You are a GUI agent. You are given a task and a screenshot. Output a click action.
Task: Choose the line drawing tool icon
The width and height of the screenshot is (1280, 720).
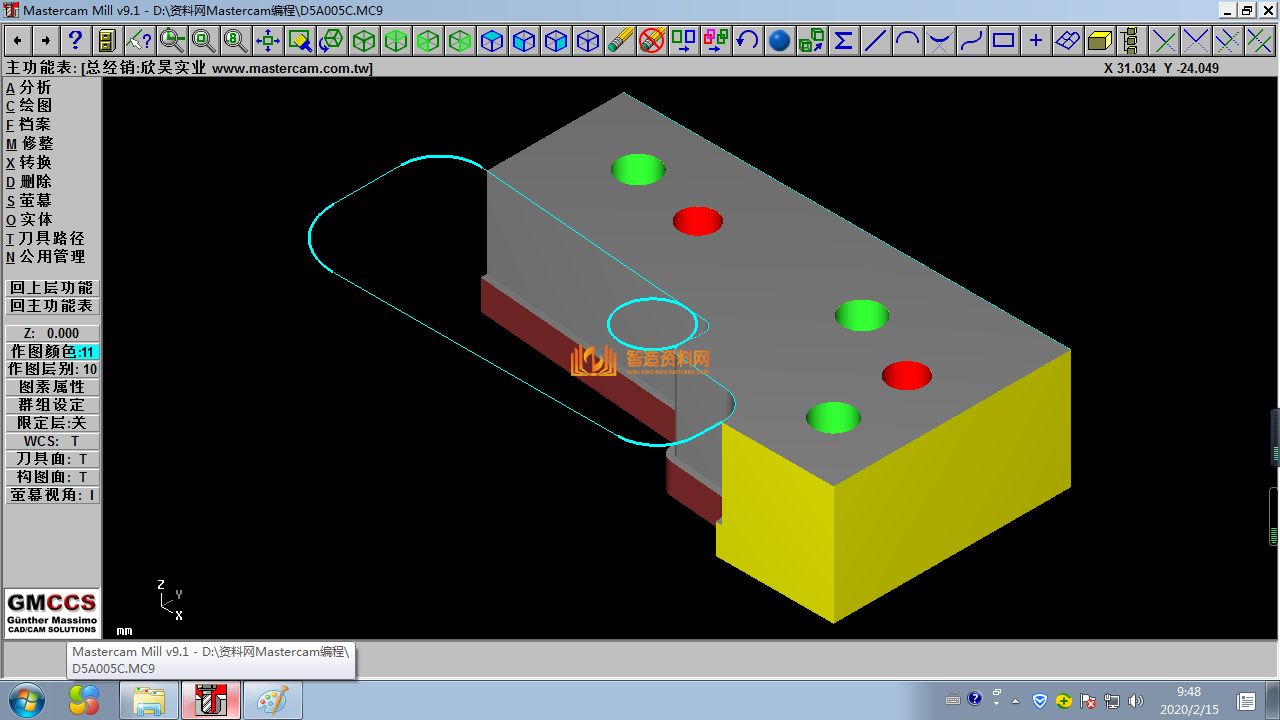click(875, 41)
